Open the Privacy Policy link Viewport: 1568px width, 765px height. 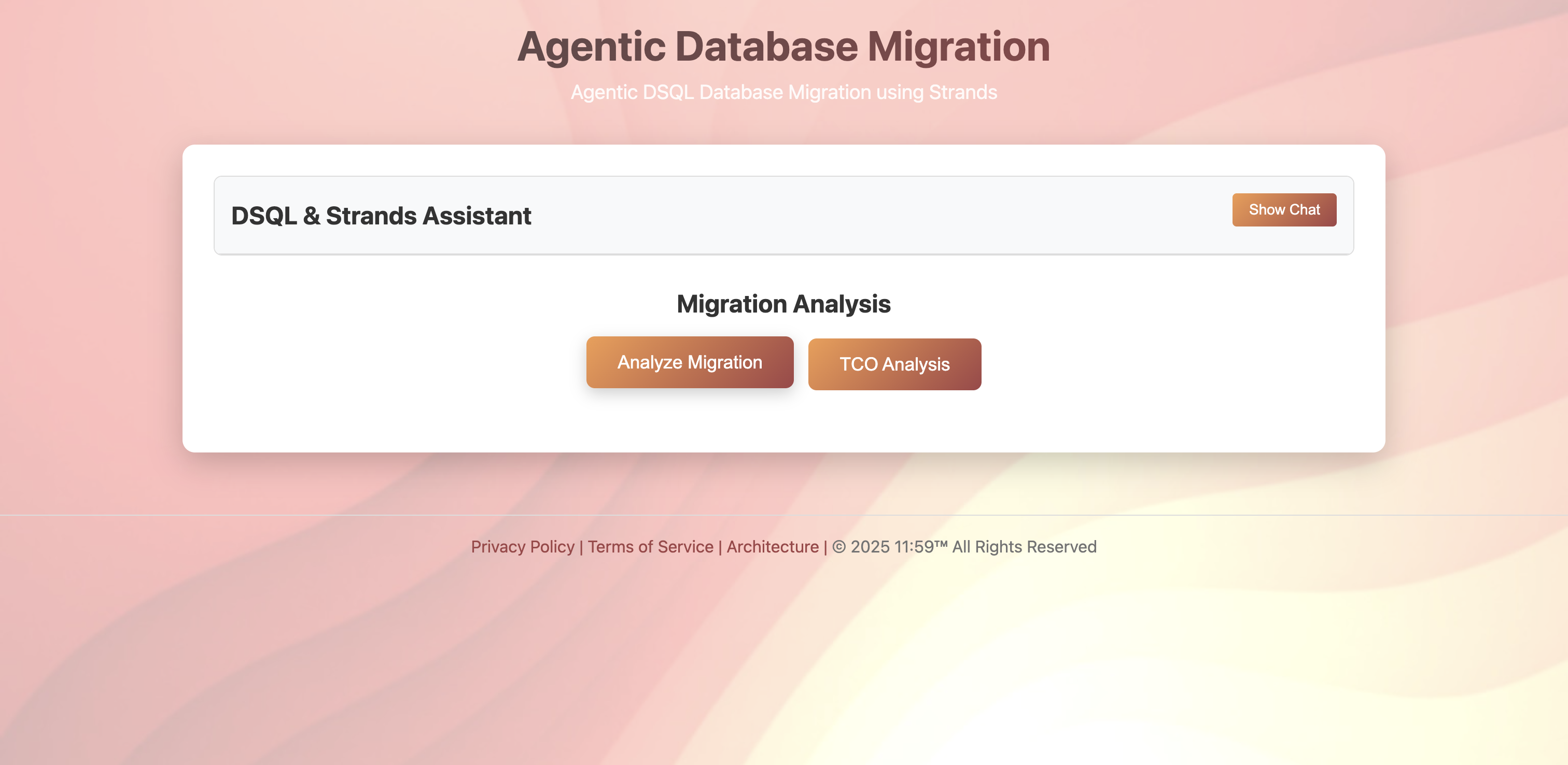click(522, 546)
